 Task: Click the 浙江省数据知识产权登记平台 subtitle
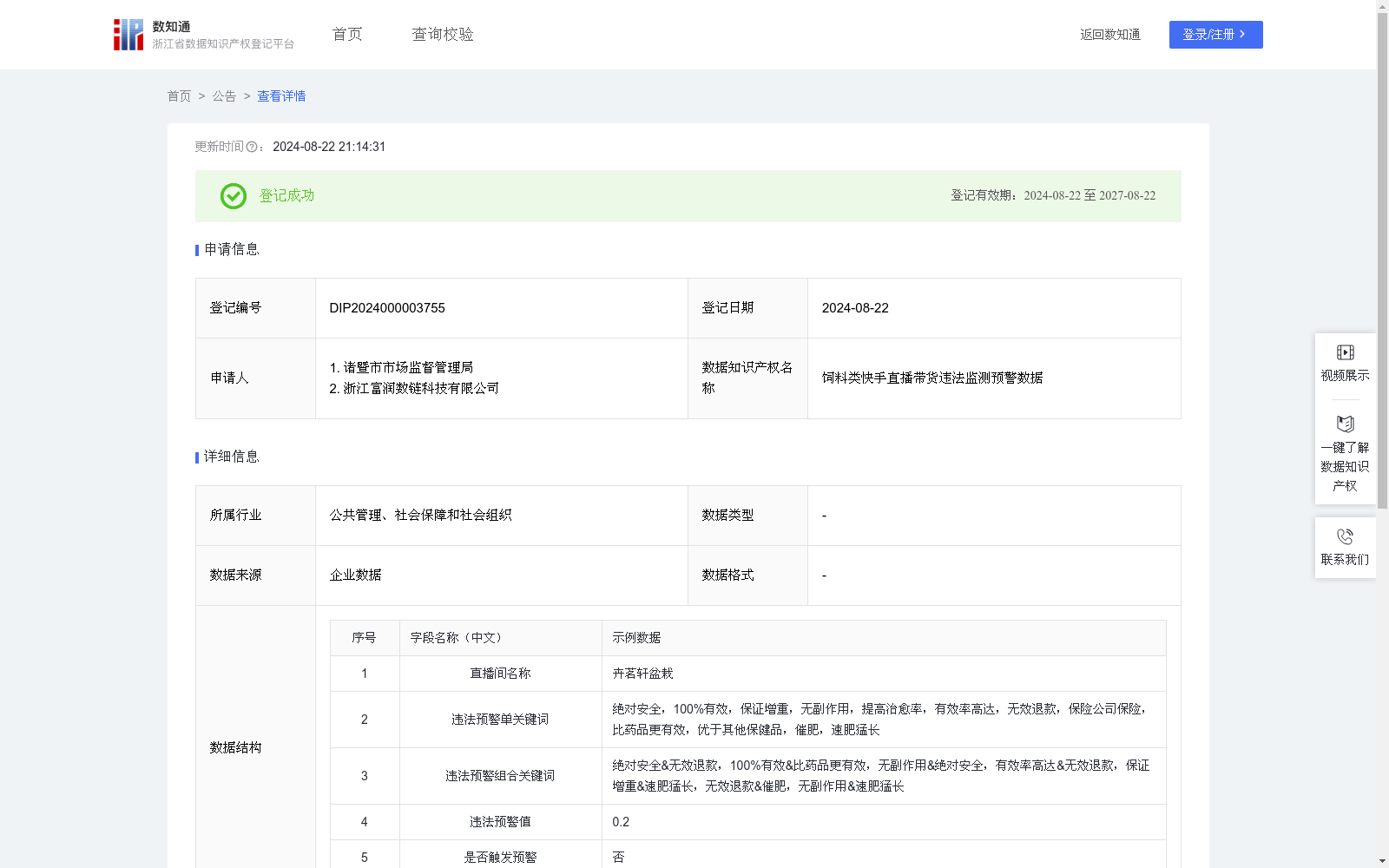pyautogui.click(x=223, y=44)
